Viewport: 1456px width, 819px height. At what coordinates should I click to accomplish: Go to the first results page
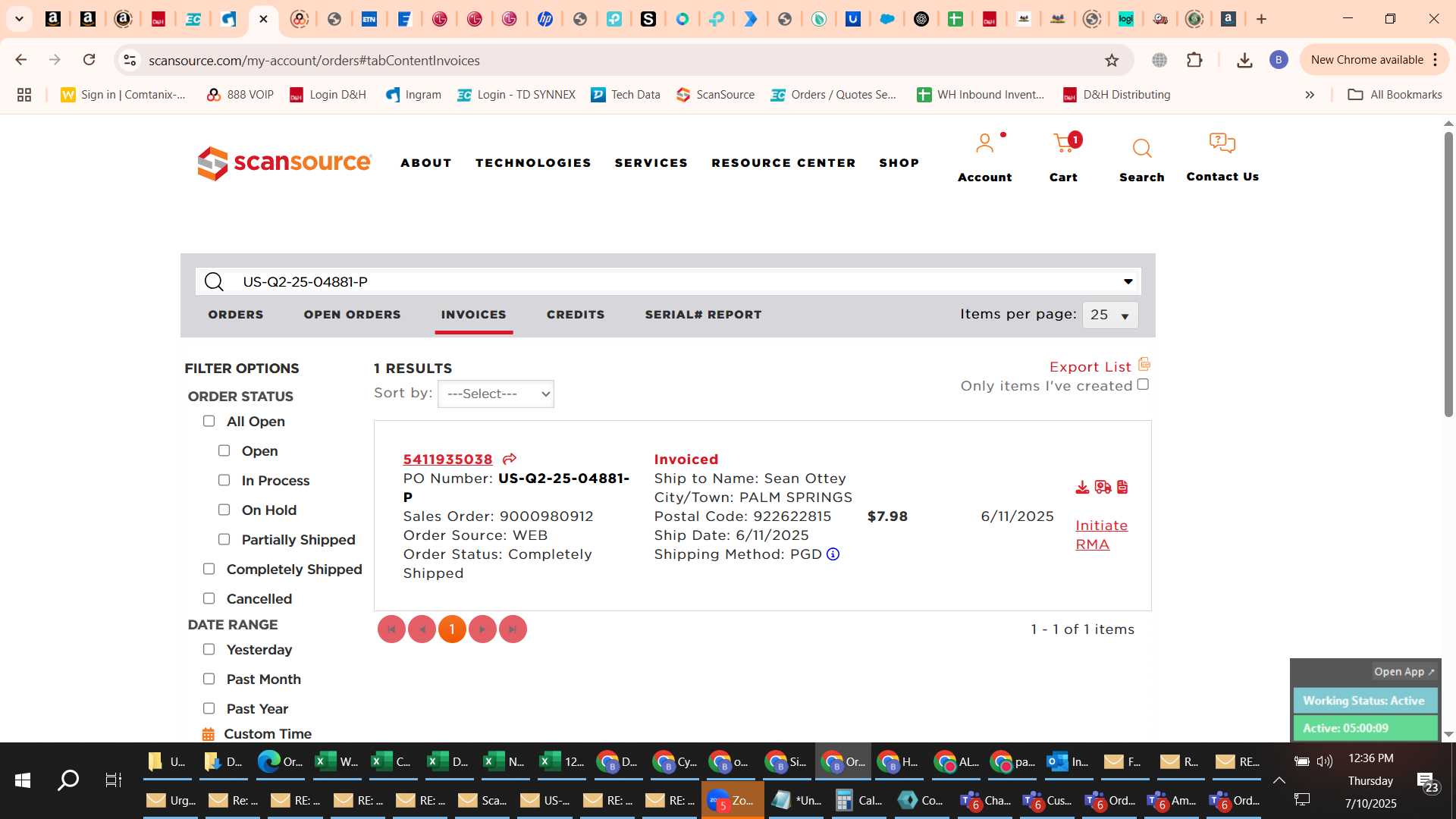point(391,629)
